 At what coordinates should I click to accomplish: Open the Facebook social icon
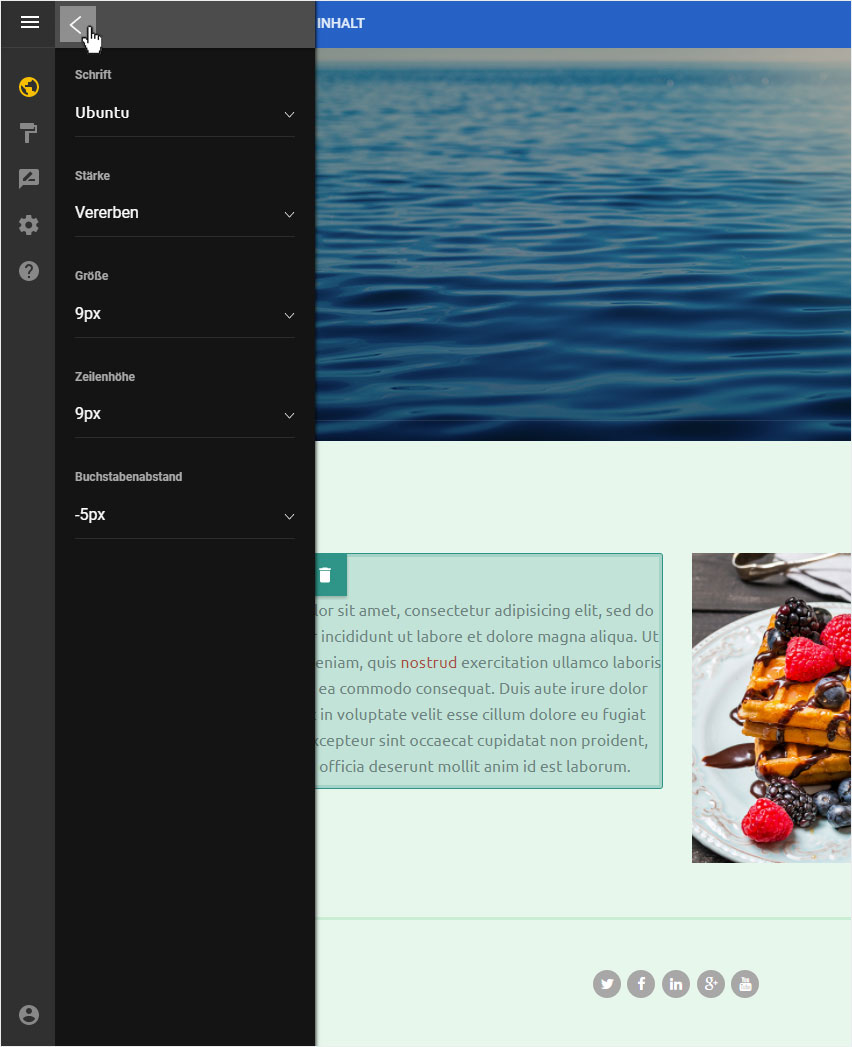(641, 984)
